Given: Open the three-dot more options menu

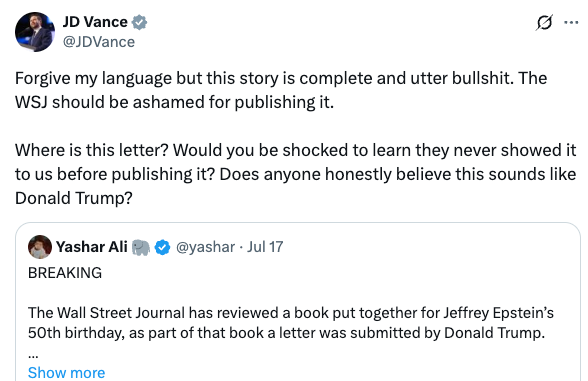Looking at the screenshot, I should click(x=571, y=22).
